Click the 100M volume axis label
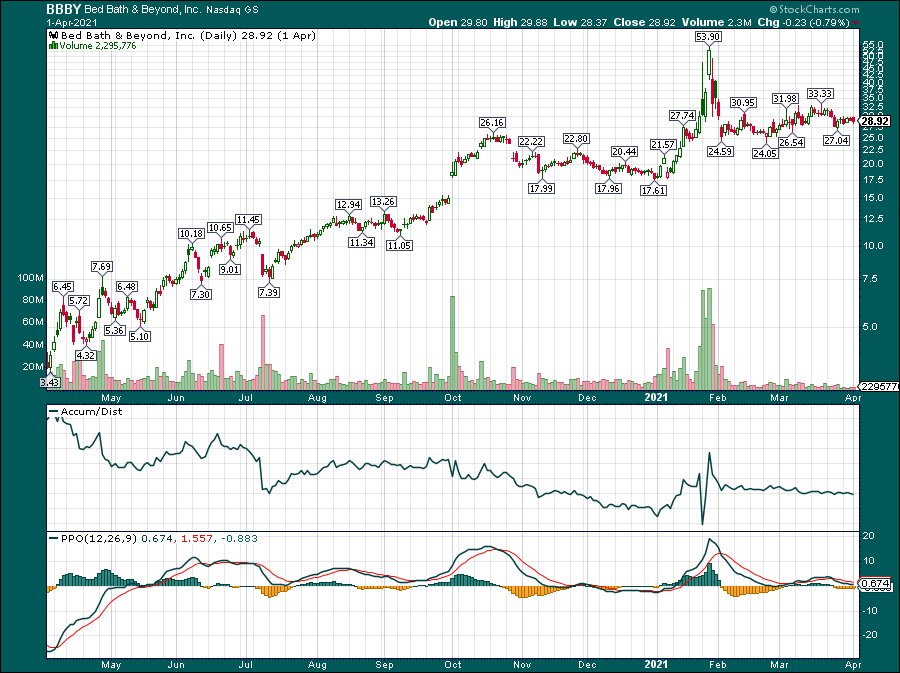900x673 pixels. pos(31,278)
